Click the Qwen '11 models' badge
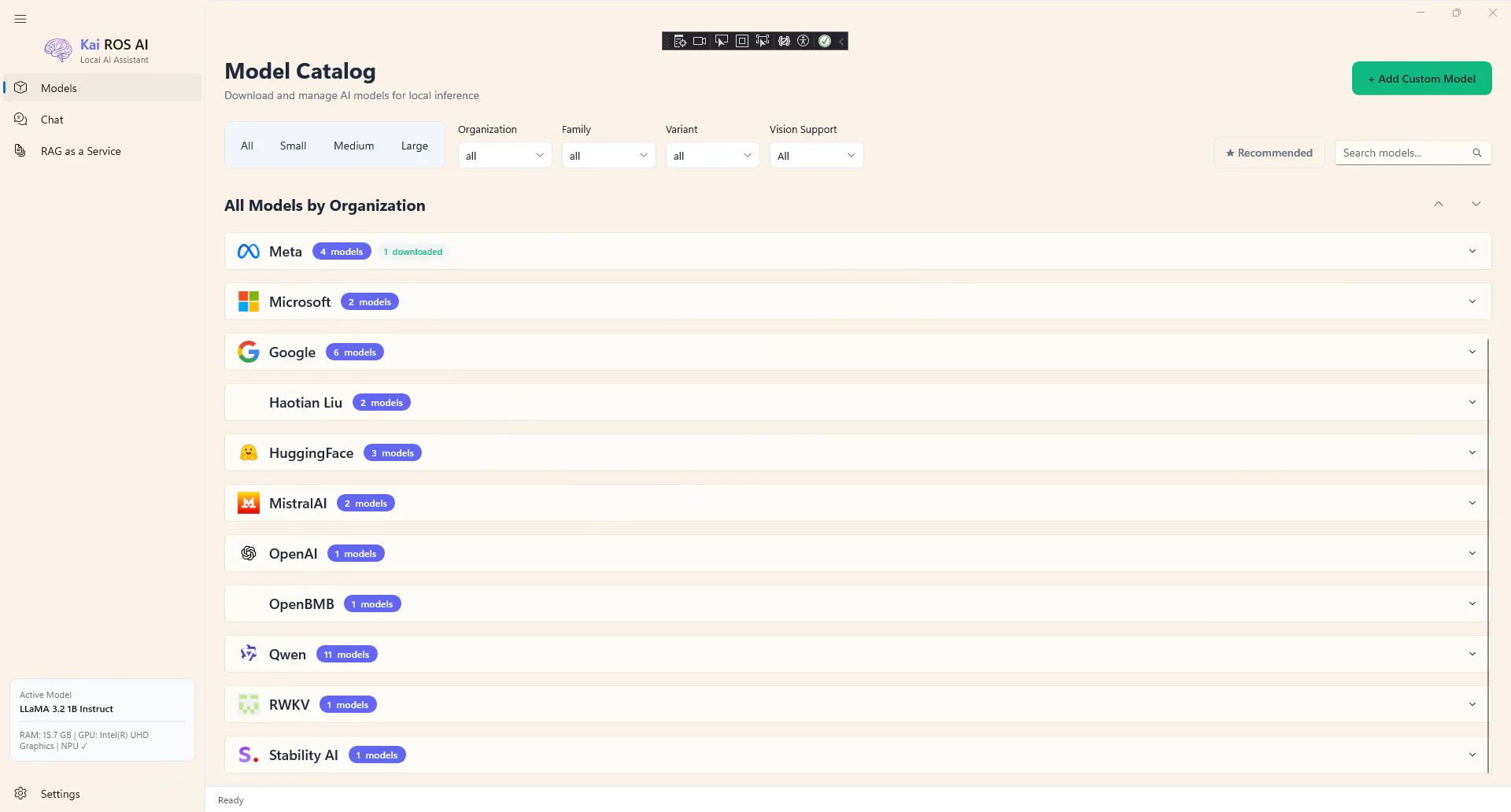Image resolution: width=1511 pixels, height=812 pixels. [346, 654]
